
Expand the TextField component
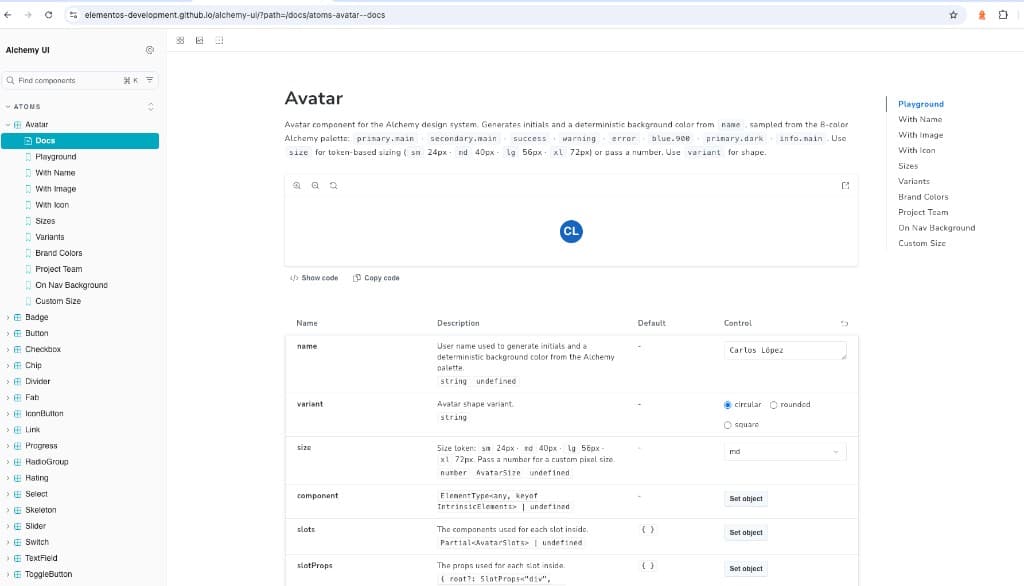coord(41,558)
